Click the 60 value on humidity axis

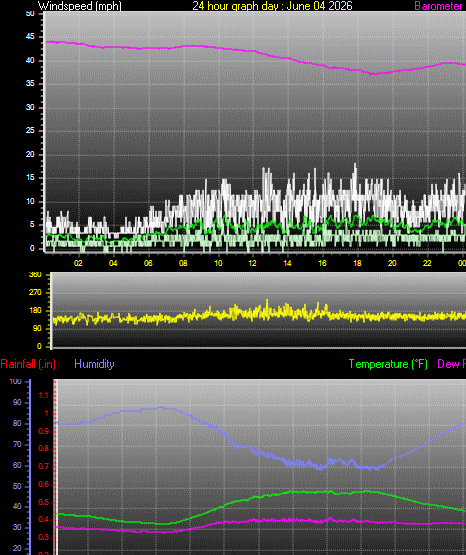click(17, 465)
